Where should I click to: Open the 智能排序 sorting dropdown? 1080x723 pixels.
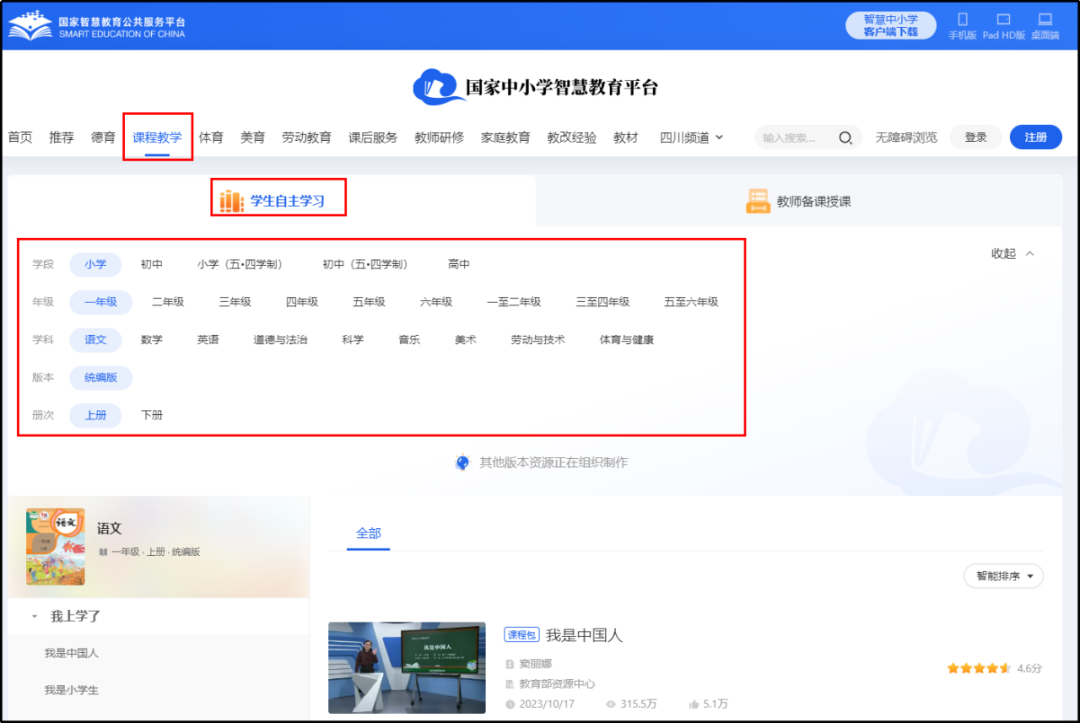(x=1003, y=576)
